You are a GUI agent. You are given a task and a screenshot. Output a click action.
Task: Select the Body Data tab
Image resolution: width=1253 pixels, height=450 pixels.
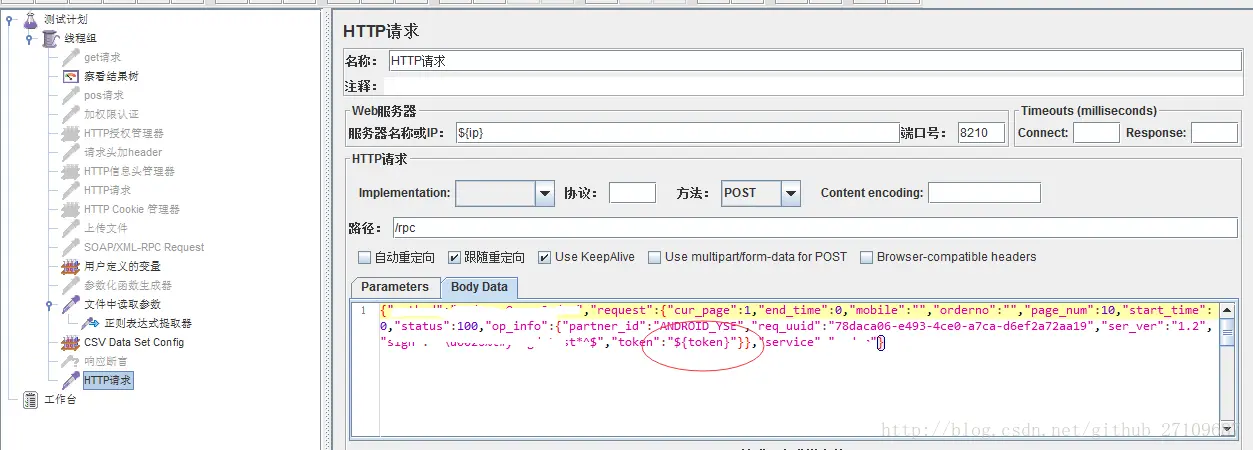point(480,287)
